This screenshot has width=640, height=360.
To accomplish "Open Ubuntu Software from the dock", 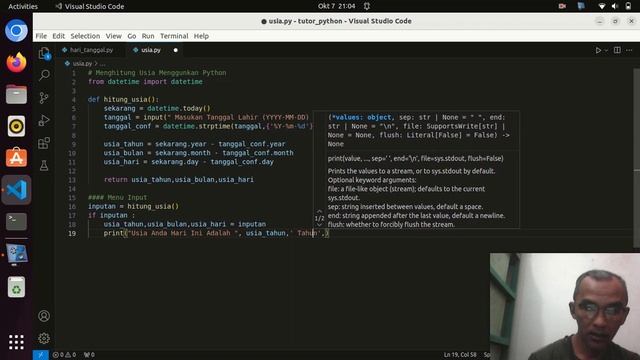I will point(16,158).
